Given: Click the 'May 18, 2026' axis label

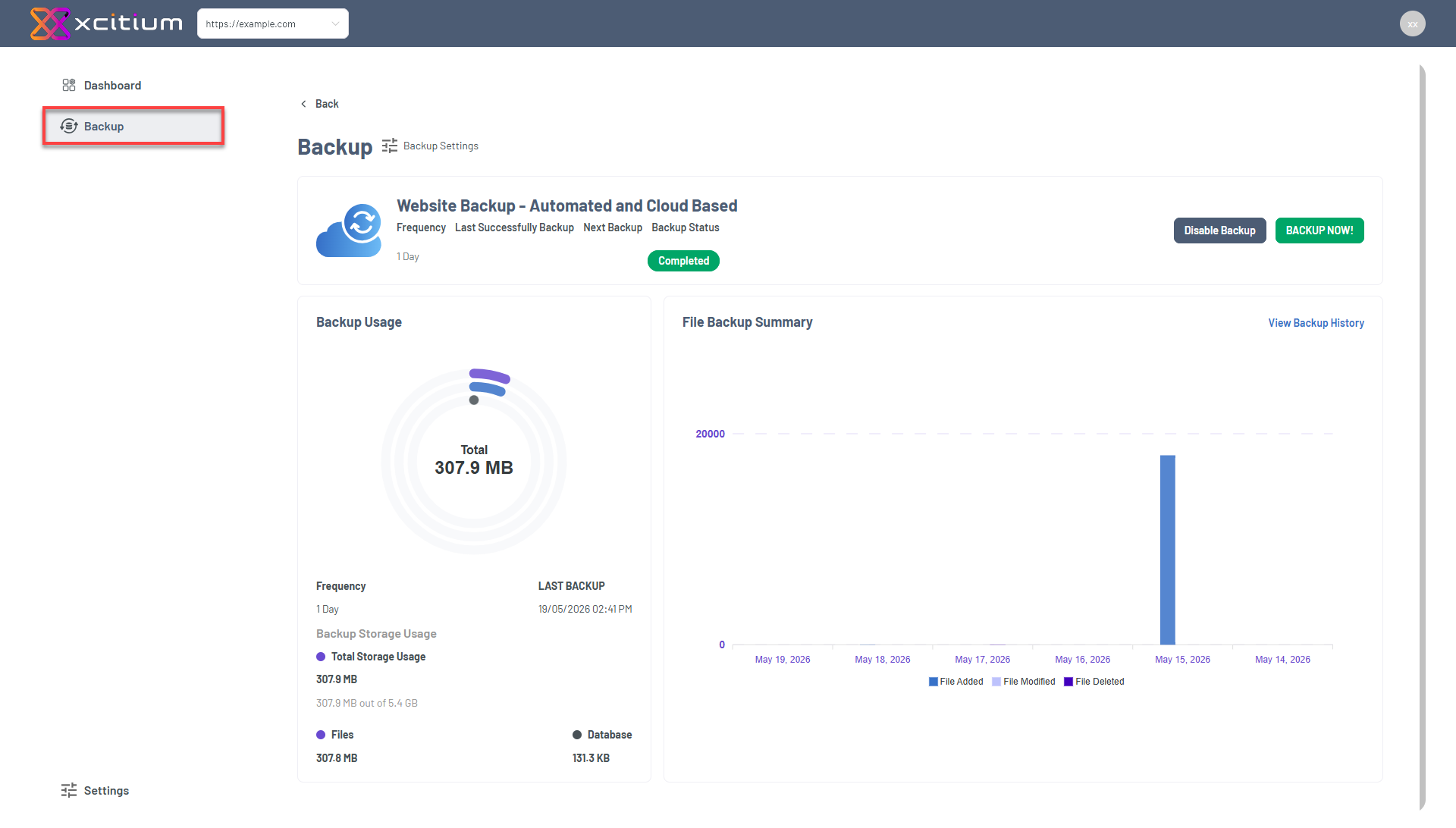Looking at the screenshot, I should (x=883, y=660).
